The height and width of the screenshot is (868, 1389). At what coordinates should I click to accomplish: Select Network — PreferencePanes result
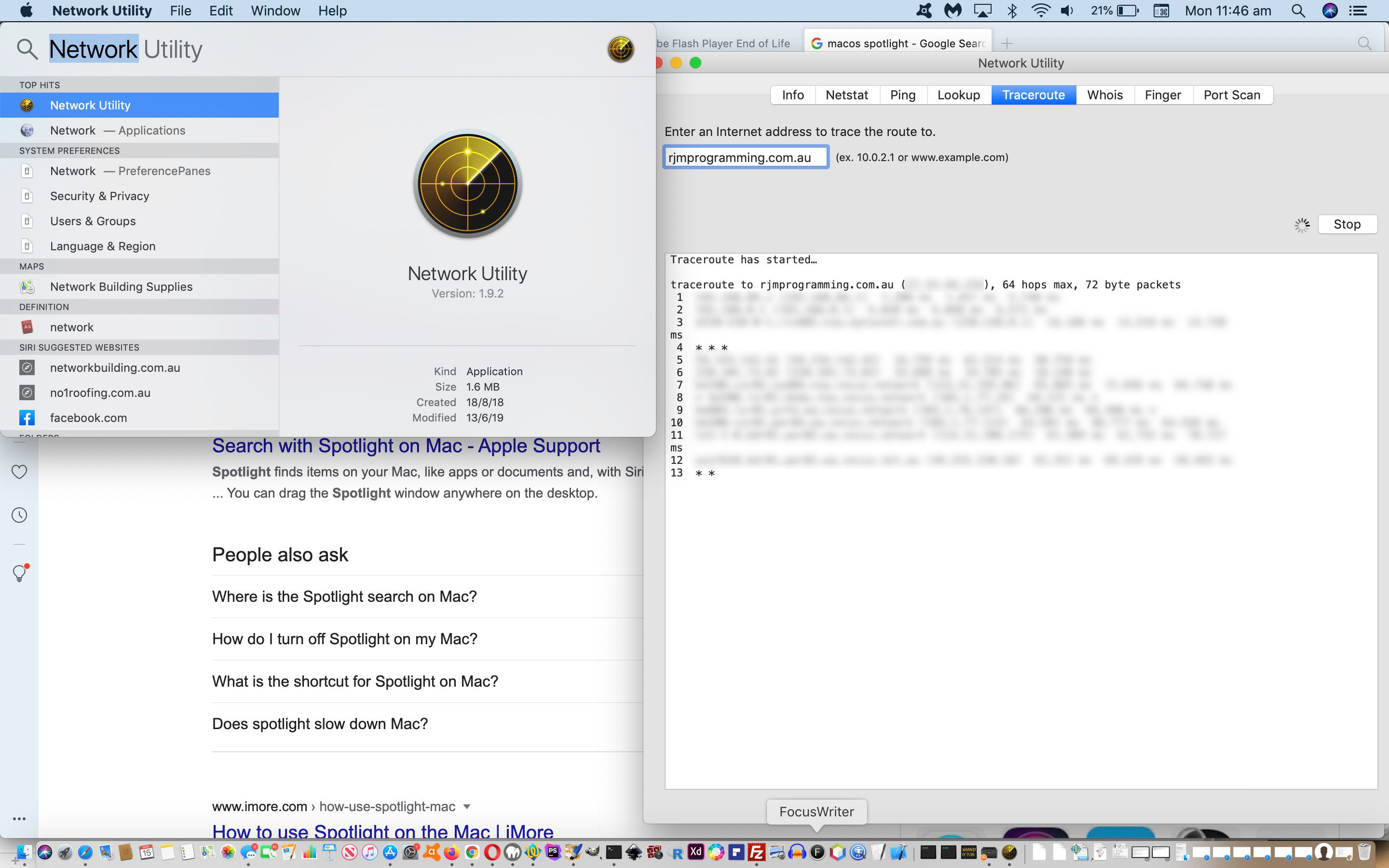139,171
